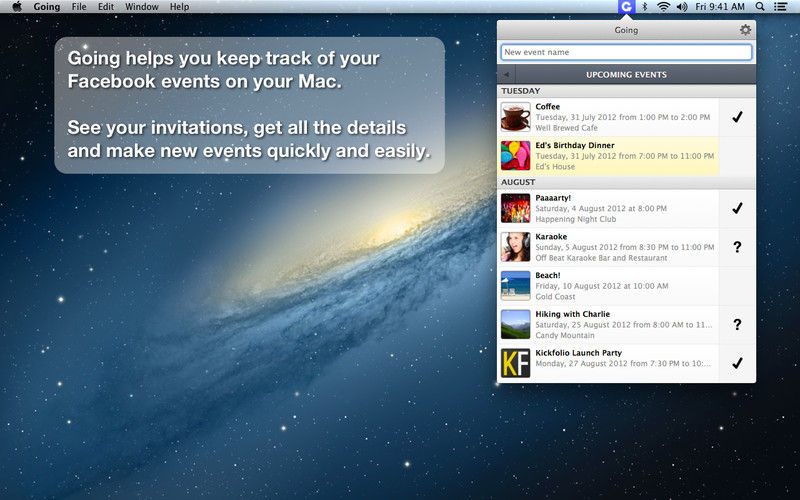
Task: Open Notification Center list icon
Action: point(780,7)
